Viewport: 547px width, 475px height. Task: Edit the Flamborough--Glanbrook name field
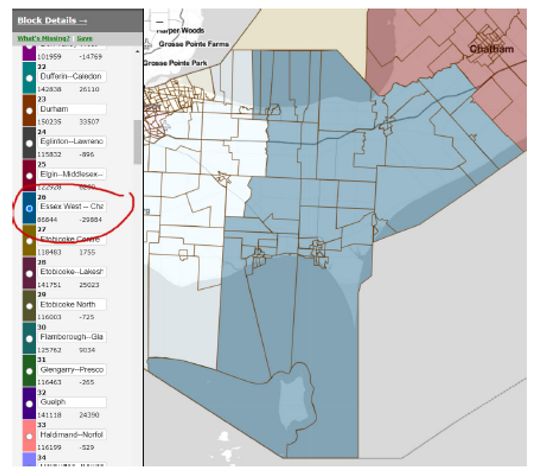point(72,337)
